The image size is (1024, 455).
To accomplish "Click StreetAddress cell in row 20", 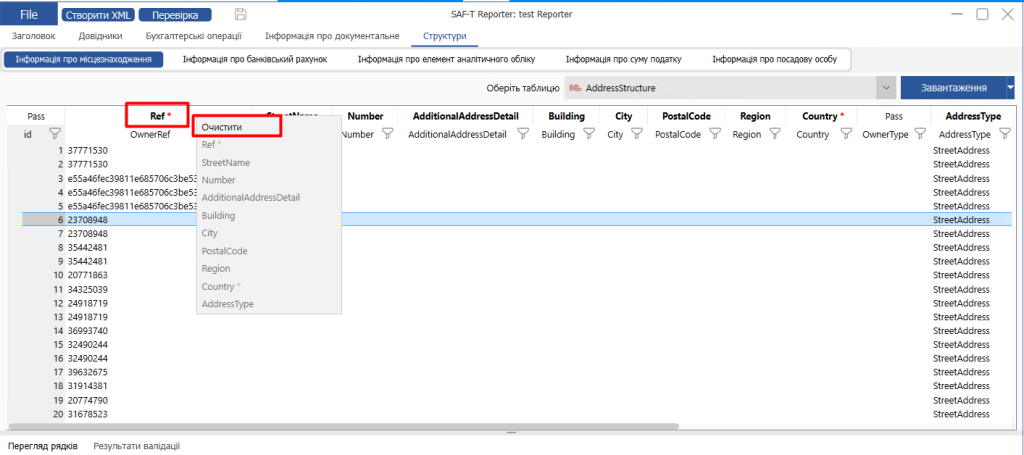I will pyautogui.click(x=961, y=414).
